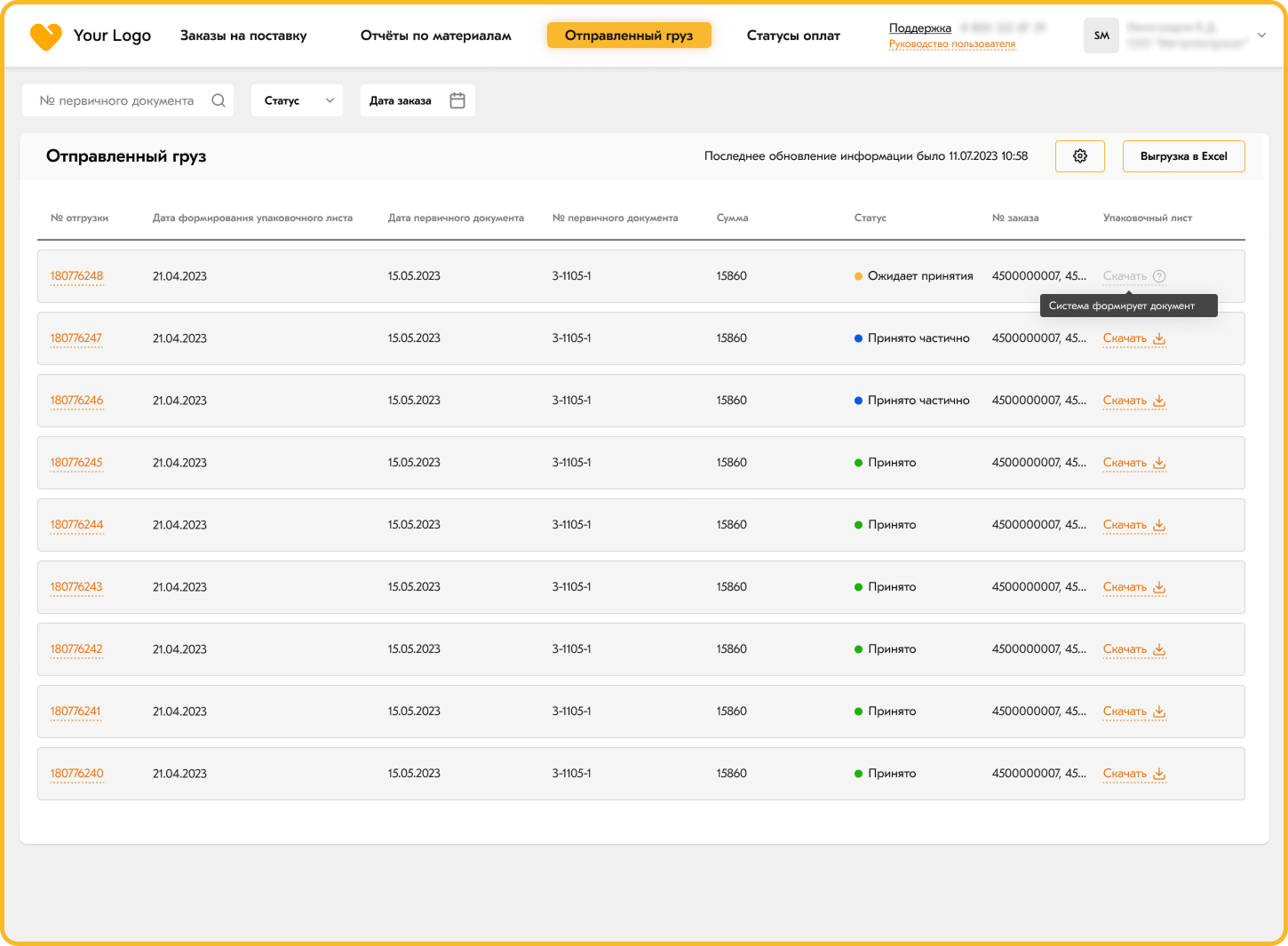Click the № заказа column header

tap(1015, 218)
